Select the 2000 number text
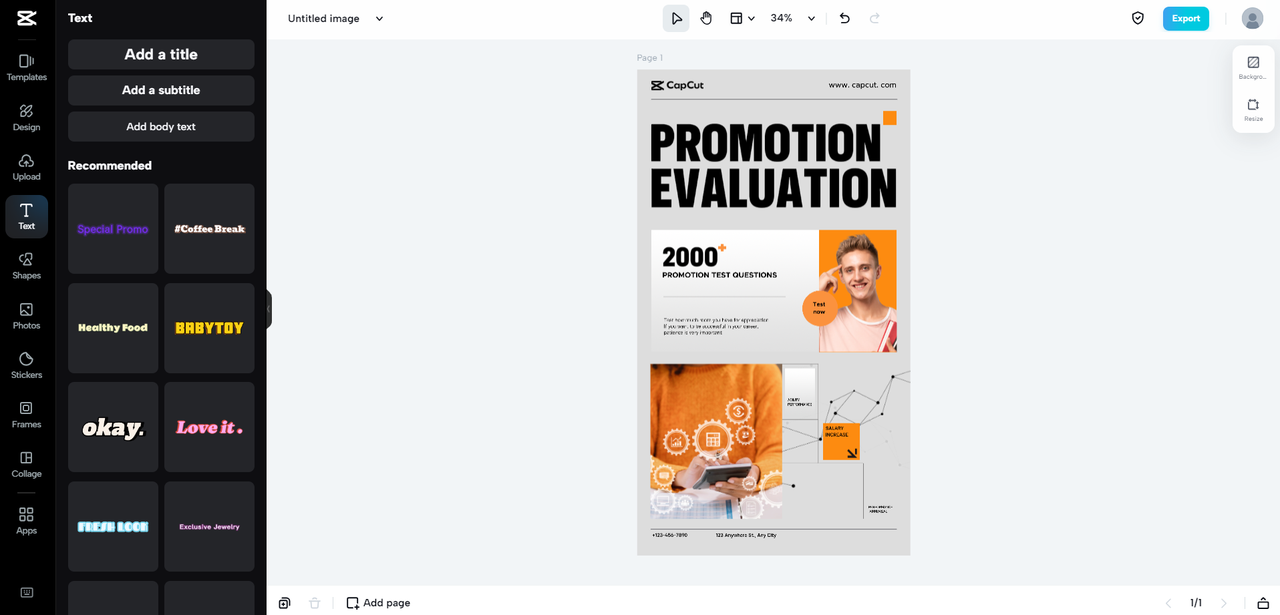 pos(690,257)
